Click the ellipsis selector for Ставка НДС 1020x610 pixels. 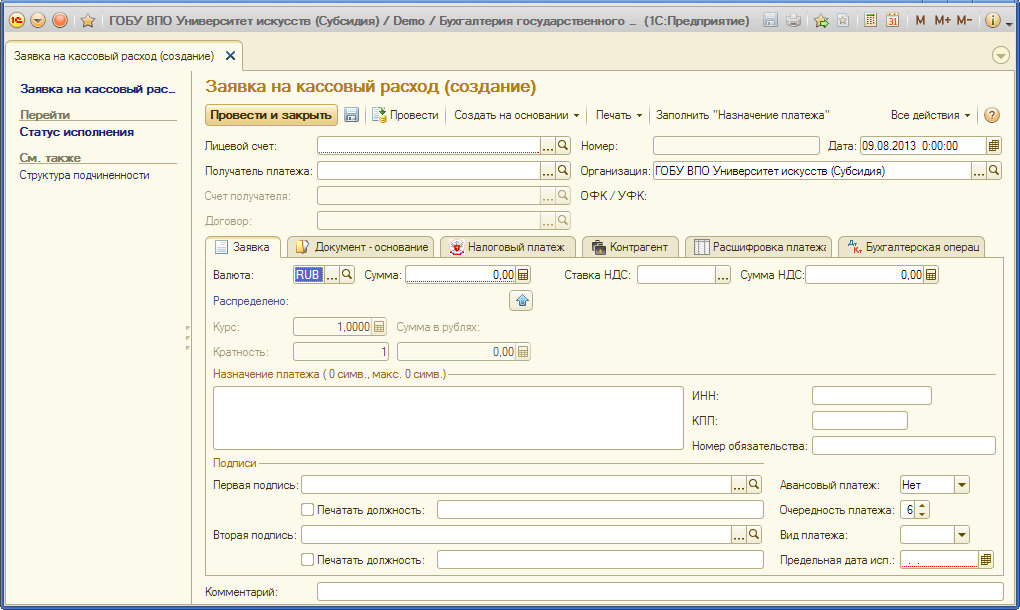coord(723,274)
